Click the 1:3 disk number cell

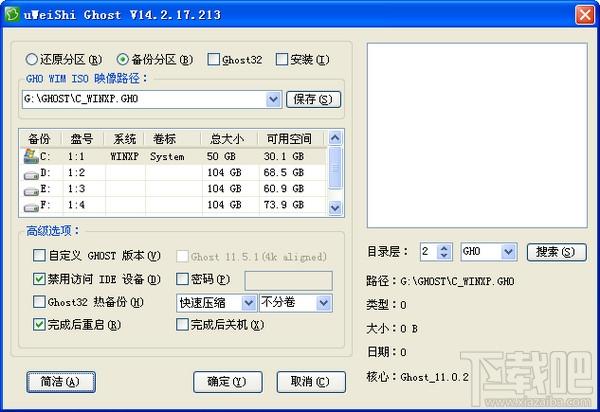(77, 189)
